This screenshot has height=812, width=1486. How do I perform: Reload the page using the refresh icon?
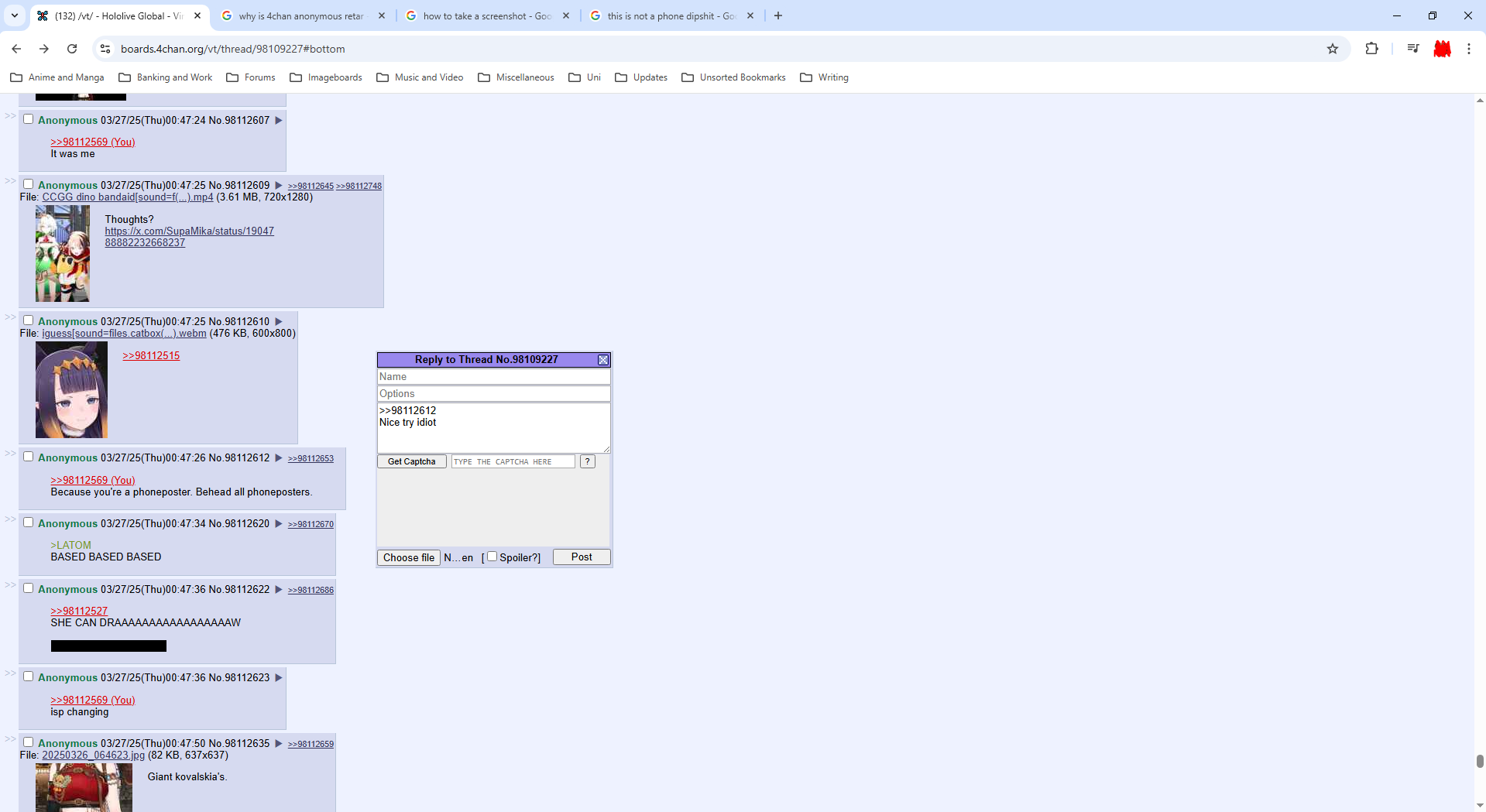pos(72,49)
